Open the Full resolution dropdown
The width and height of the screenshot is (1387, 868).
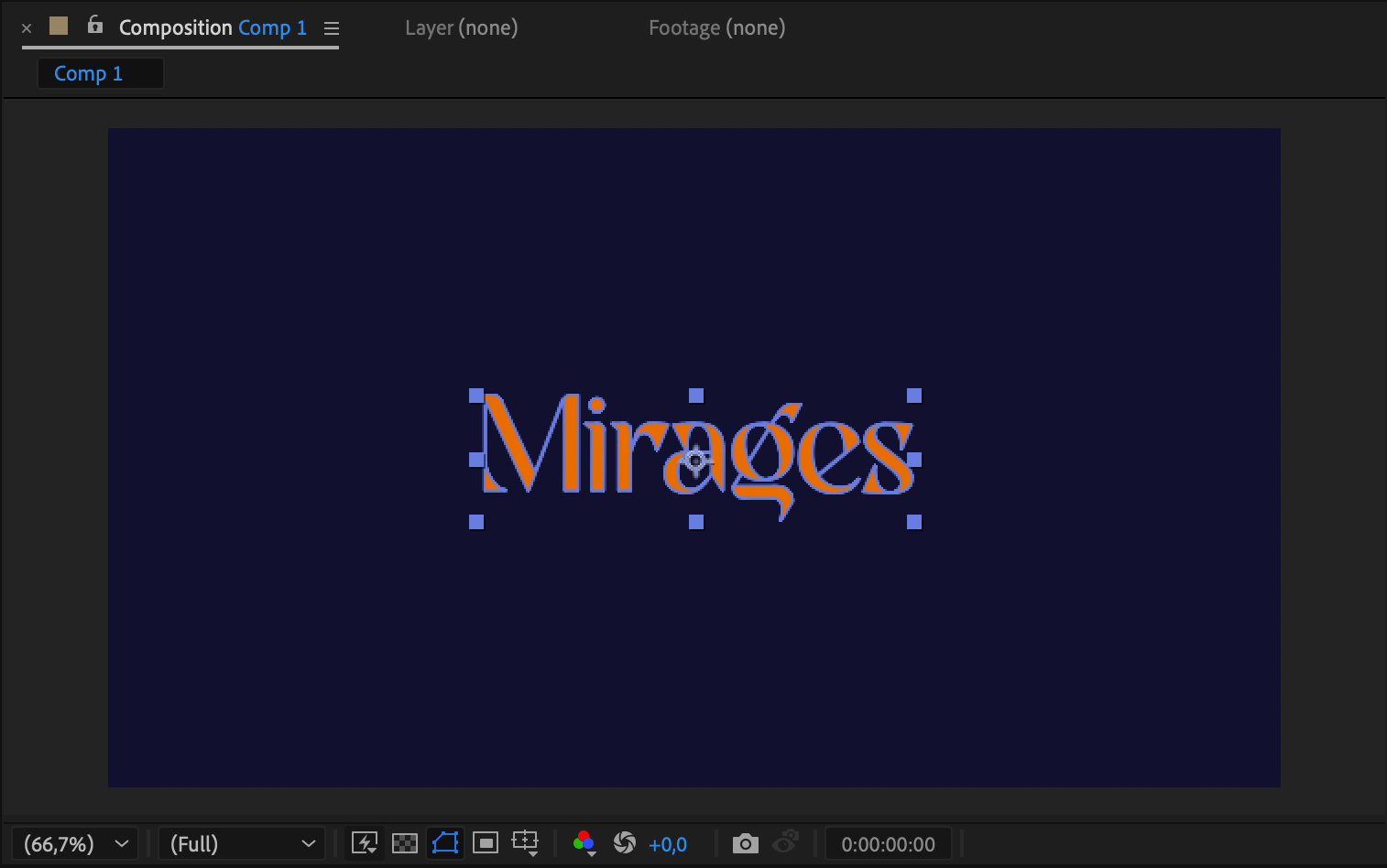[242, 843]
